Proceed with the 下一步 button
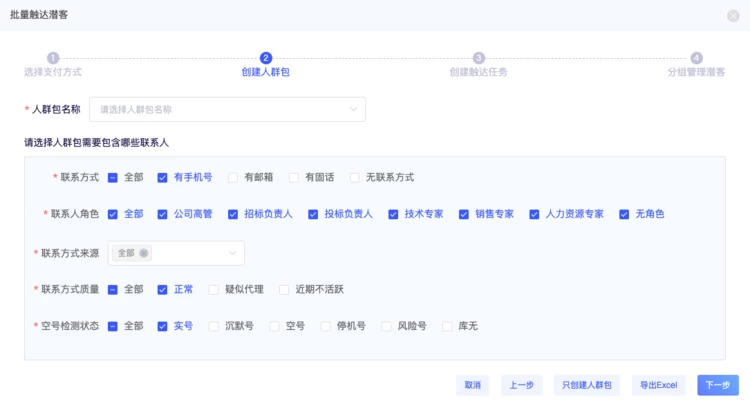Image resolution: width=750 pixels, height=406 pixels. [x=717, y=385]
